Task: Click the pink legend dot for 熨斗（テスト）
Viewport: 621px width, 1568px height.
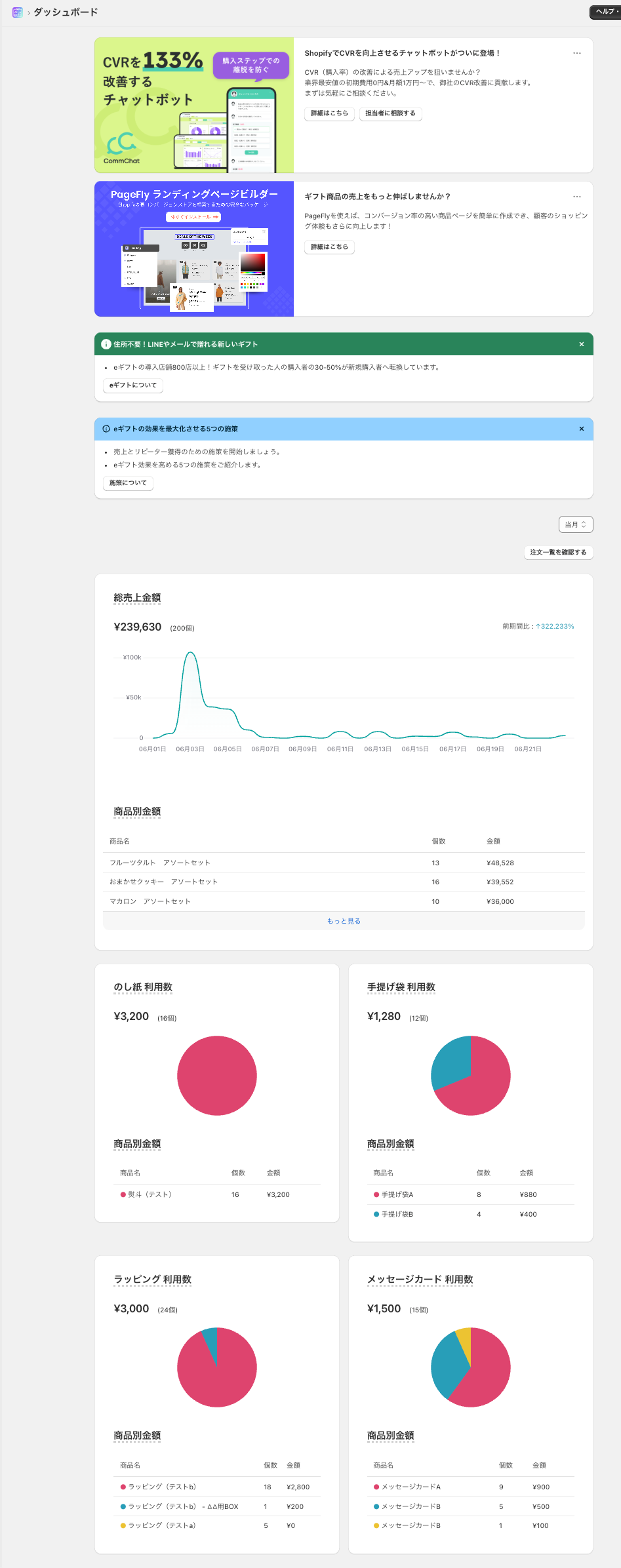Action: [123, 1194]
